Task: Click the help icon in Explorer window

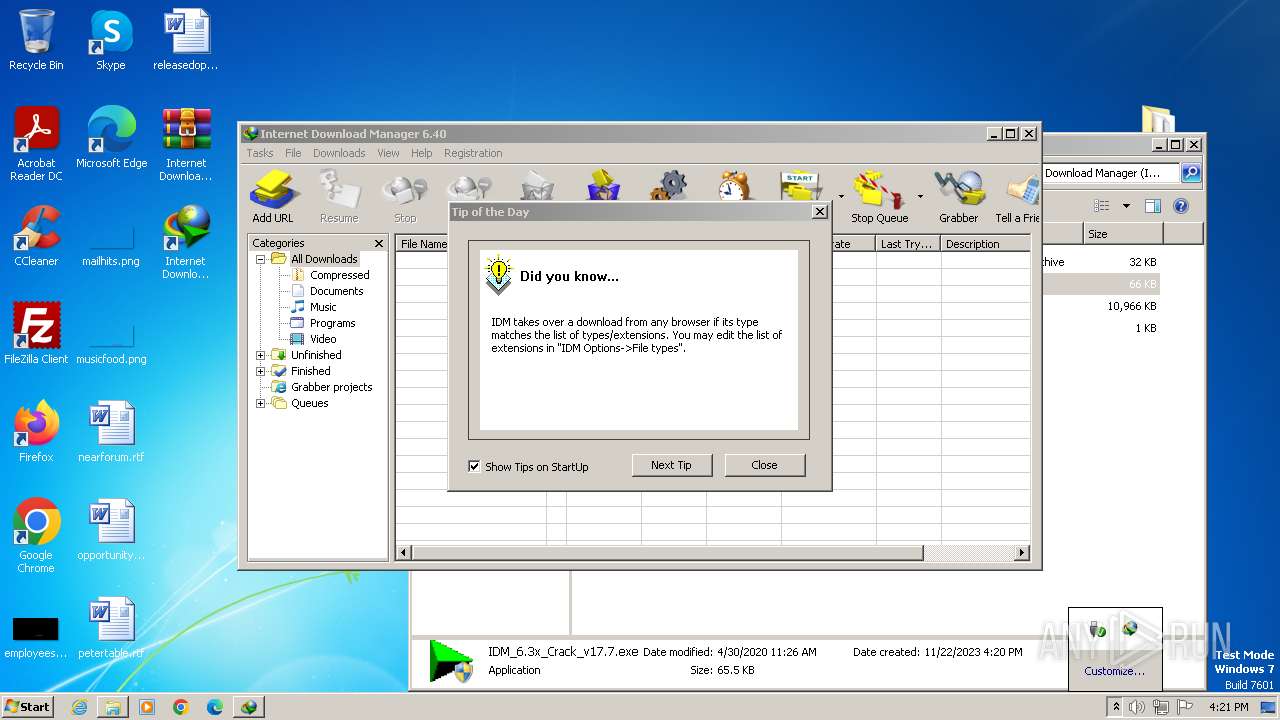Action: 1180,206
